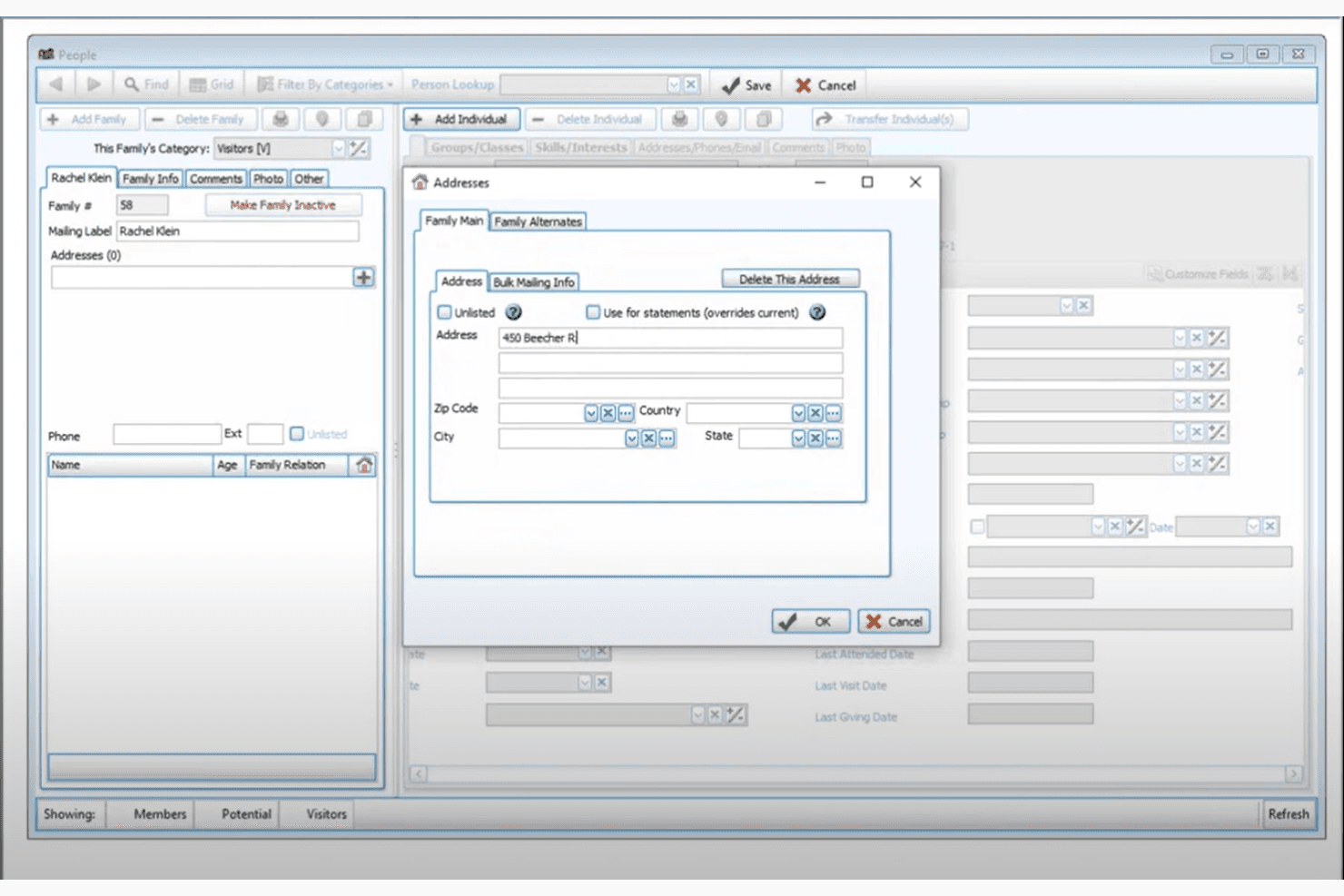This screenshot has width=1344, height=896.
Task: Confirm the address with OK button
Action: 811,621
